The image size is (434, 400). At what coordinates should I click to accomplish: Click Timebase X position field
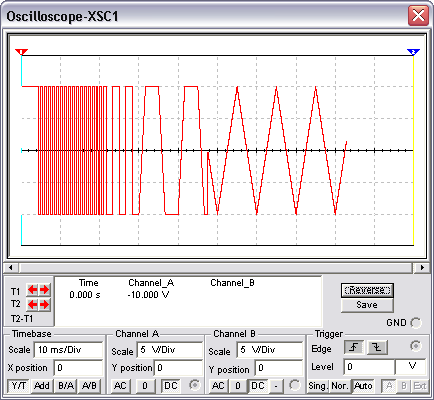point(78,368)
